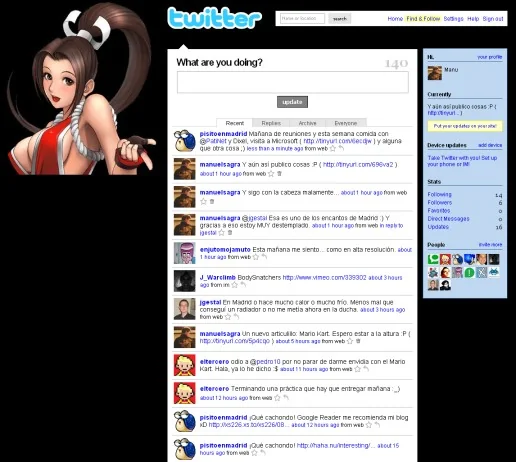This screenshot has height=462, width=516.
Task: Click jgestal's avatar photo
Action: tap(184, 309)
